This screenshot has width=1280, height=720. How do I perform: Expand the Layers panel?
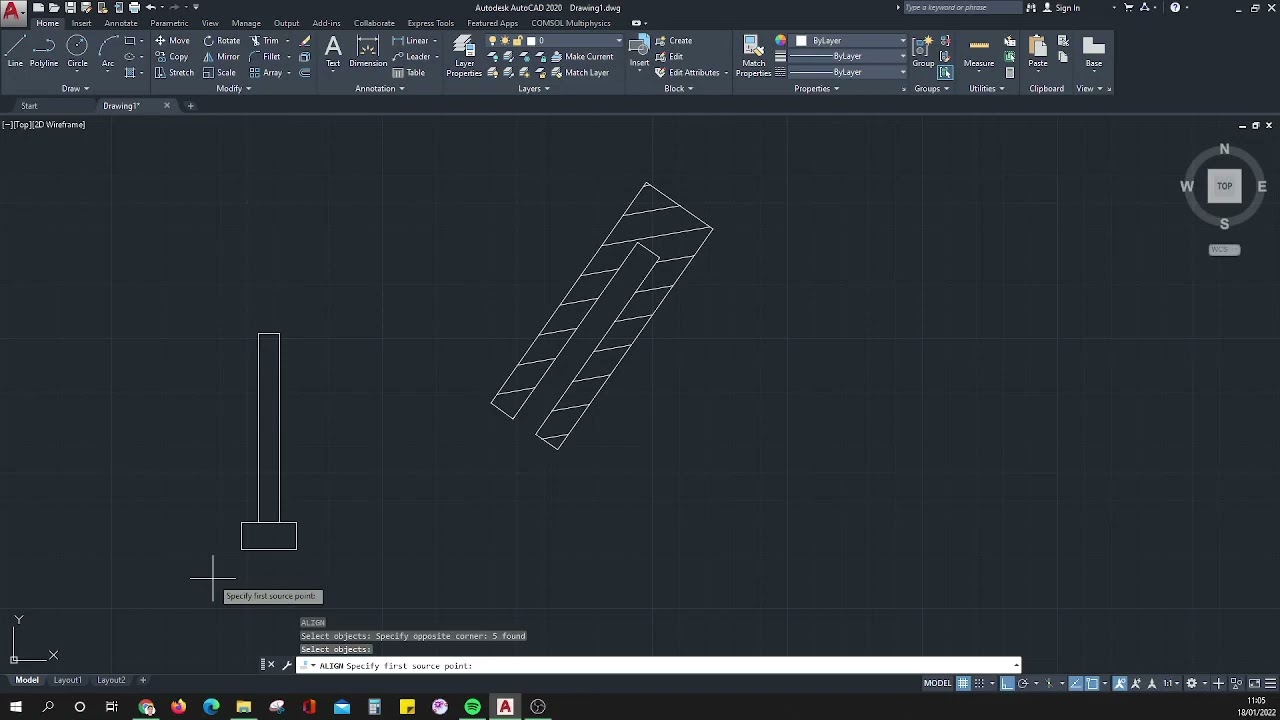pyautogui.click(x=534, y=88)
